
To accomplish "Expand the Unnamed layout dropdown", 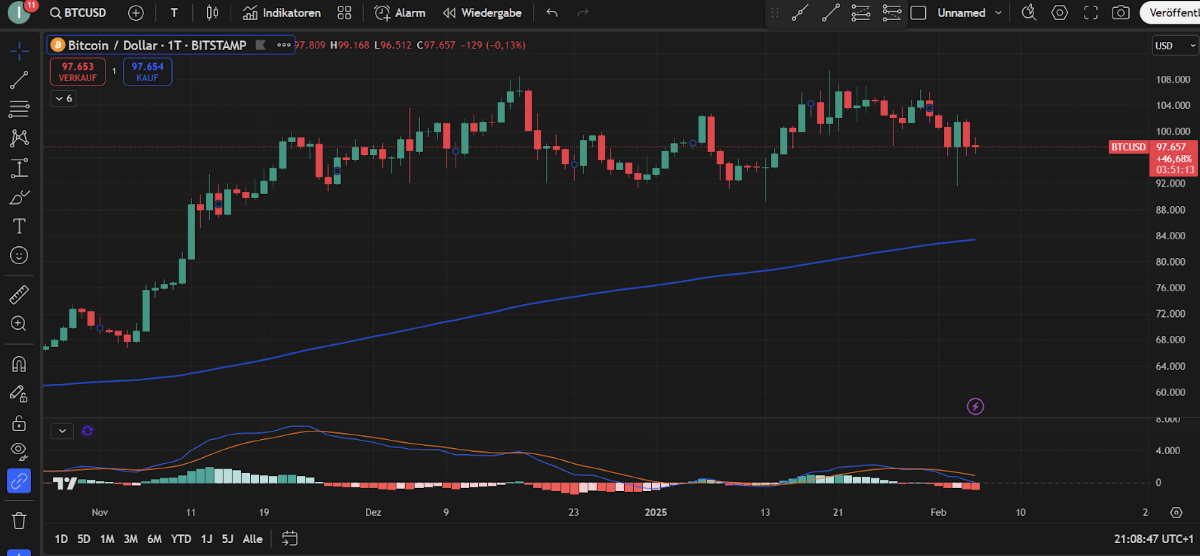I will click(995, 13).
